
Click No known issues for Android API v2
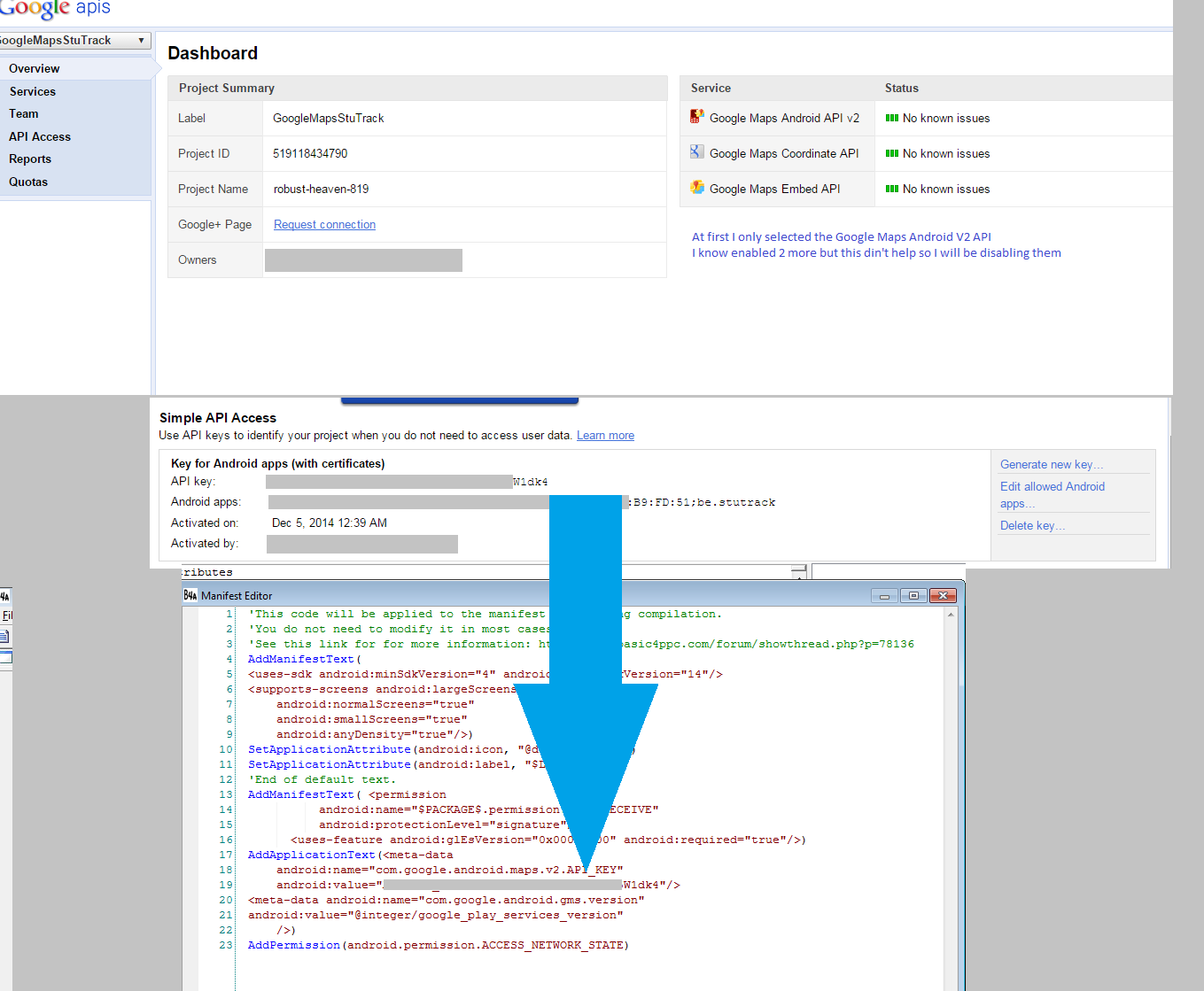tap(946, 118)
